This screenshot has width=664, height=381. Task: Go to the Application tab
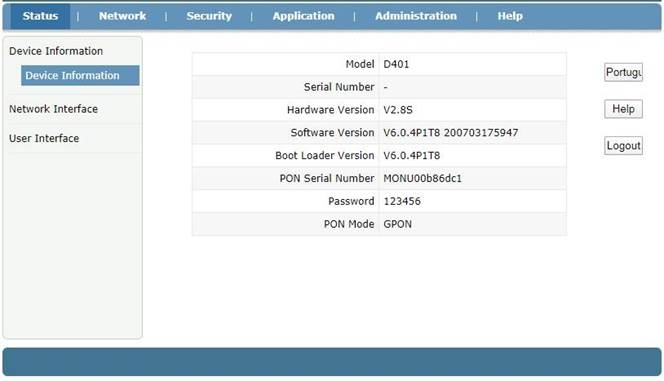[x=303, y=16]
